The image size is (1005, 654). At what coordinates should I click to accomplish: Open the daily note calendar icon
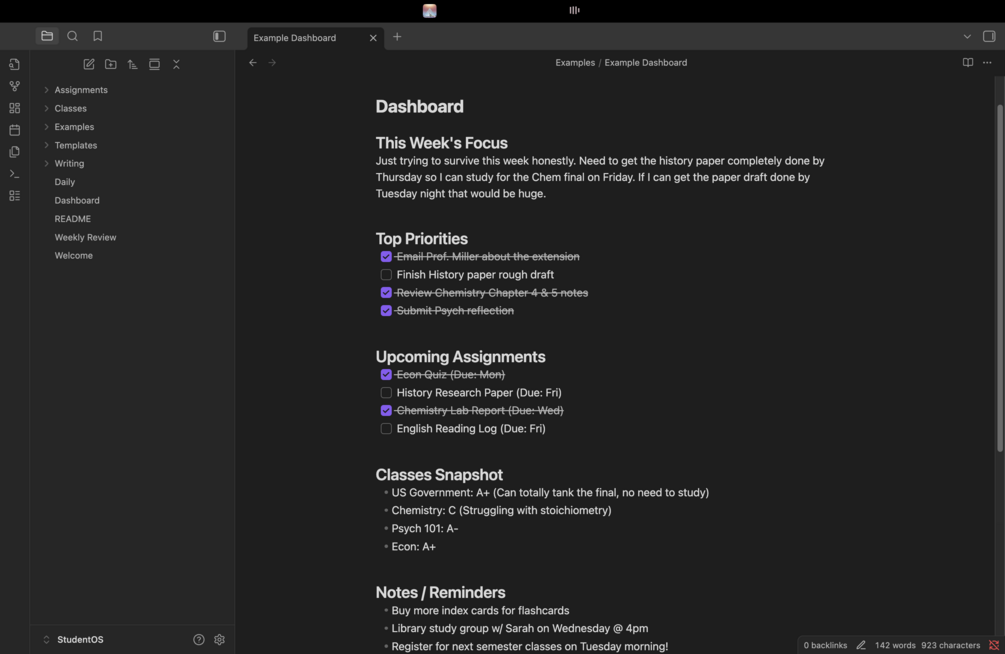point(14,130)
